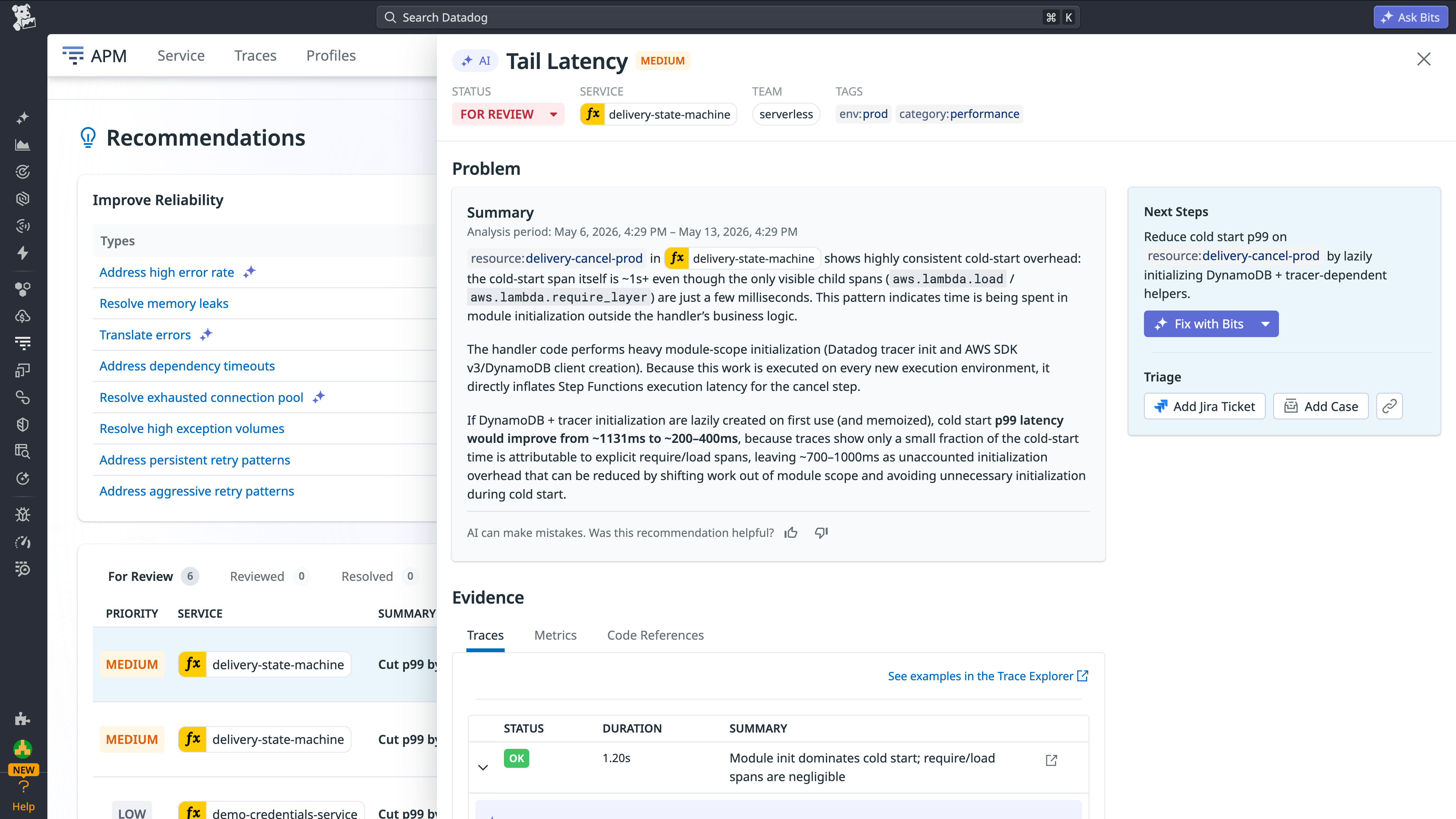The image size is (1456, 819).
Task: Click the Add Case button
Action: click(1321, 406)
